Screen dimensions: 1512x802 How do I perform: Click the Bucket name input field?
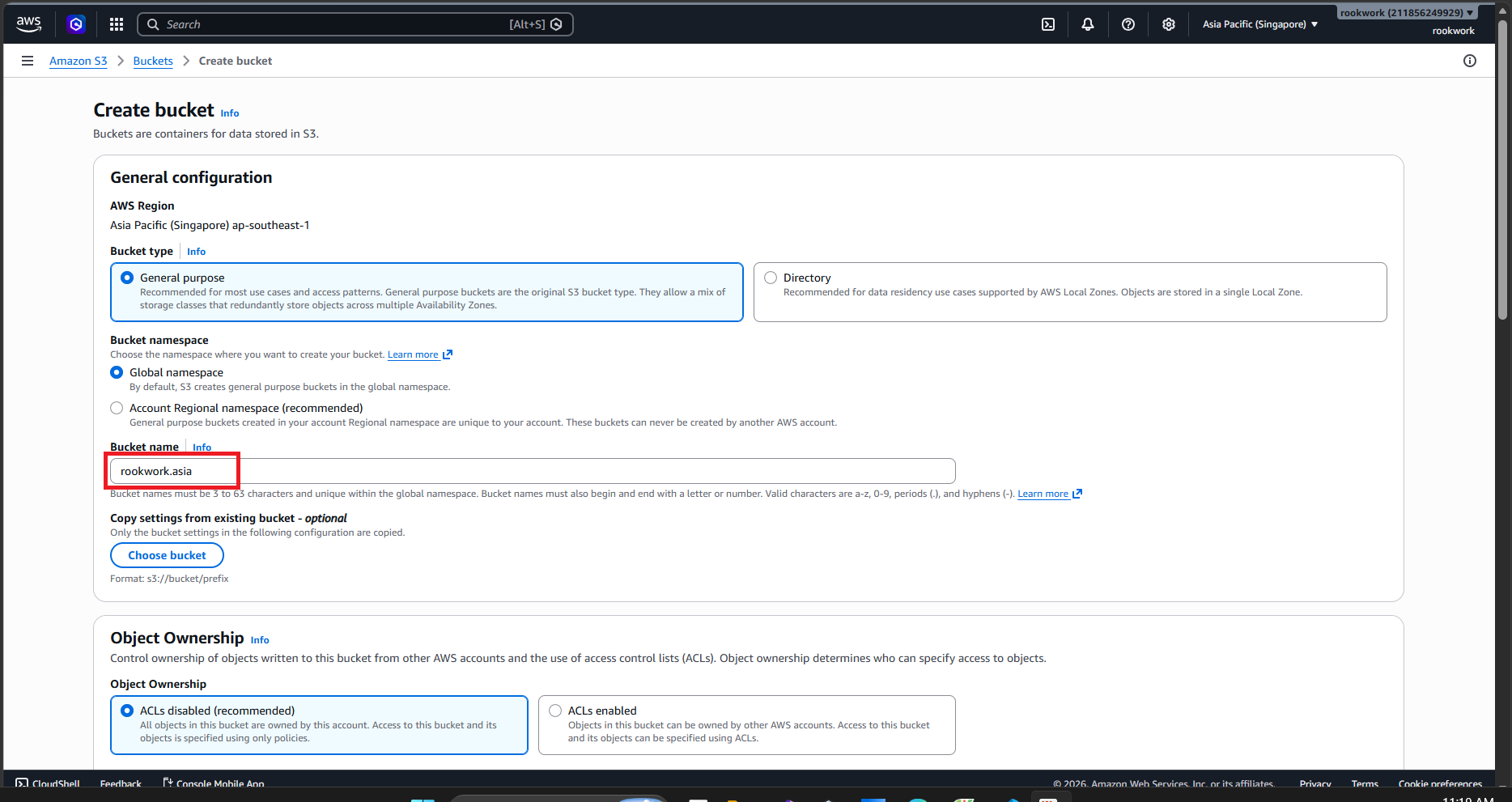[x=533, y=471]
